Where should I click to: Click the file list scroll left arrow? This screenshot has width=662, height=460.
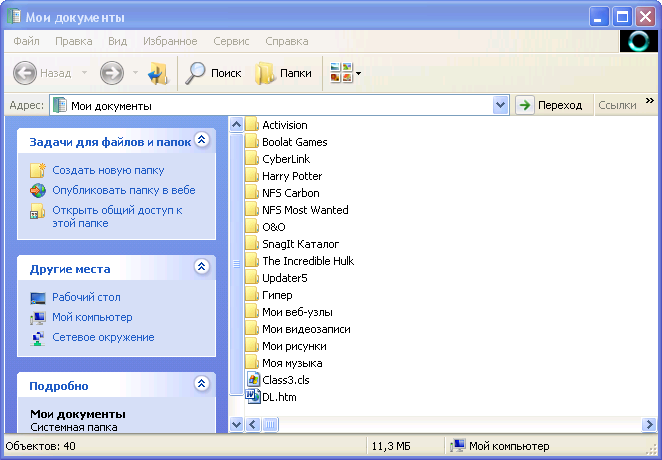pos(253,424)
